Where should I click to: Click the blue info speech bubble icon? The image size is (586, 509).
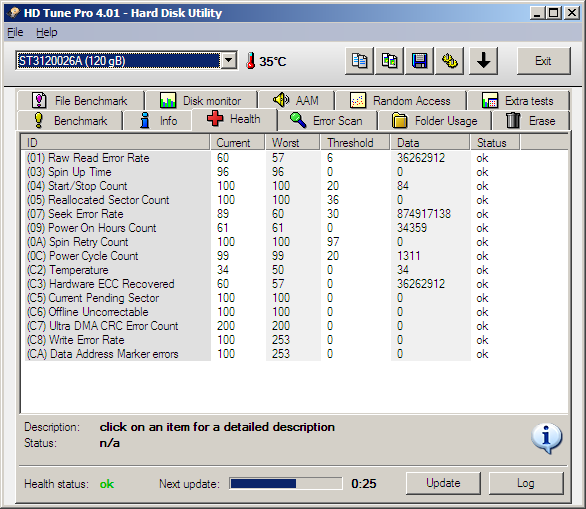click(x=546, y=438)
